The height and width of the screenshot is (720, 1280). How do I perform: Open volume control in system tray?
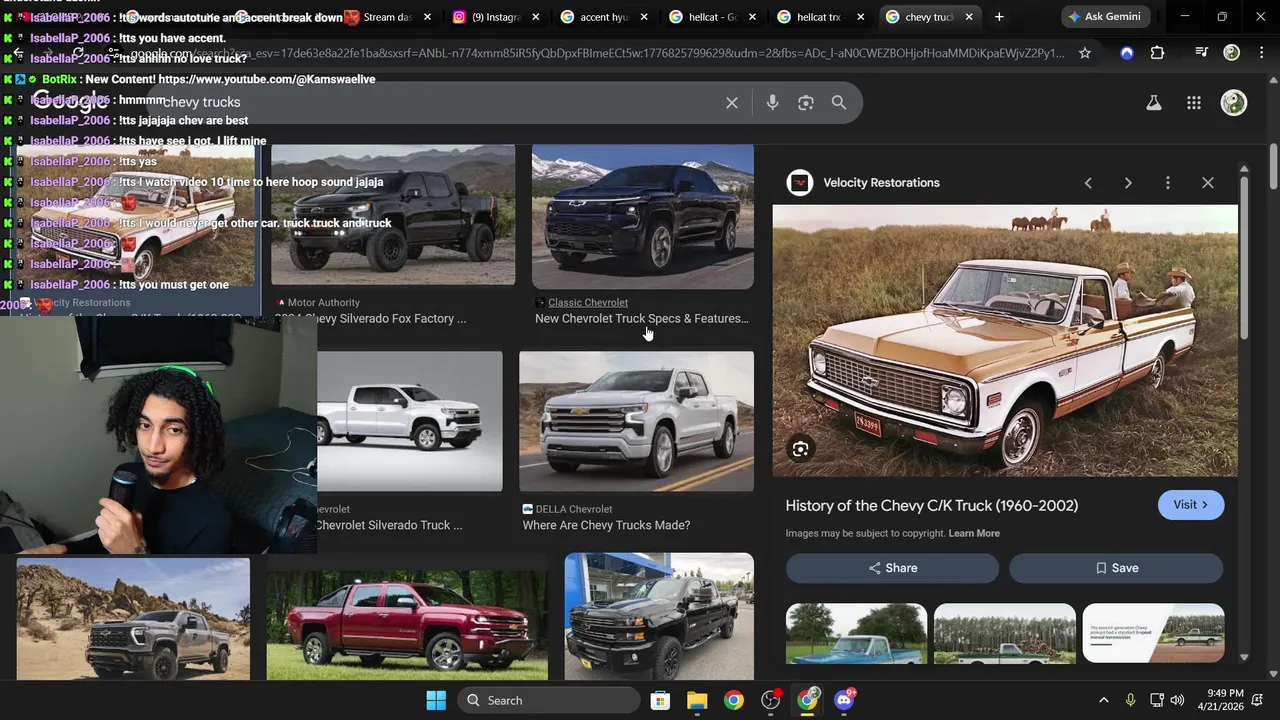click(x=1177, y=700)
